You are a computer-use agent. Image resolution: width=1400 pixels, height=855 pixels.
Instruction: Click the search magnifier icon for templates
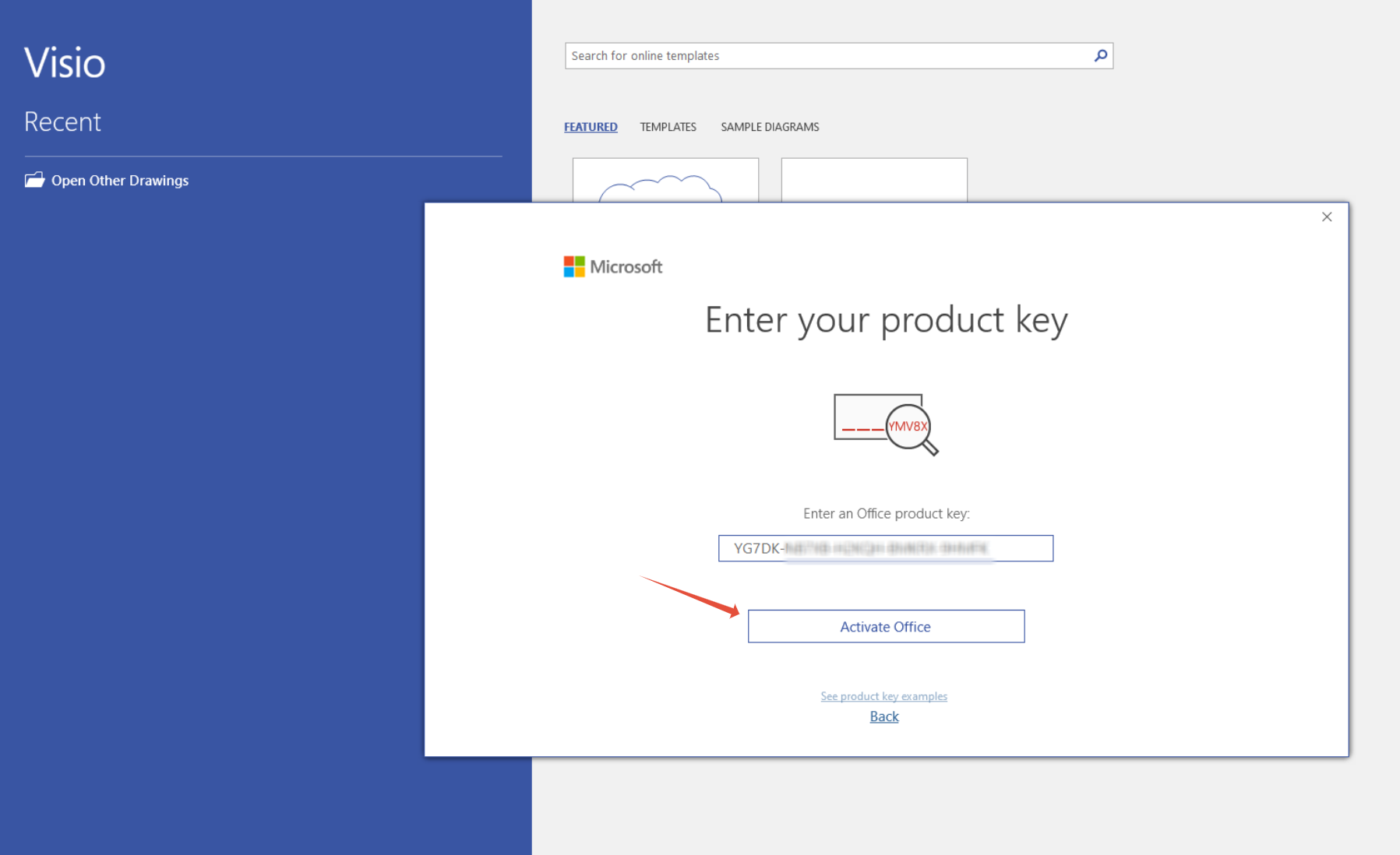(x=1101, y=55)
